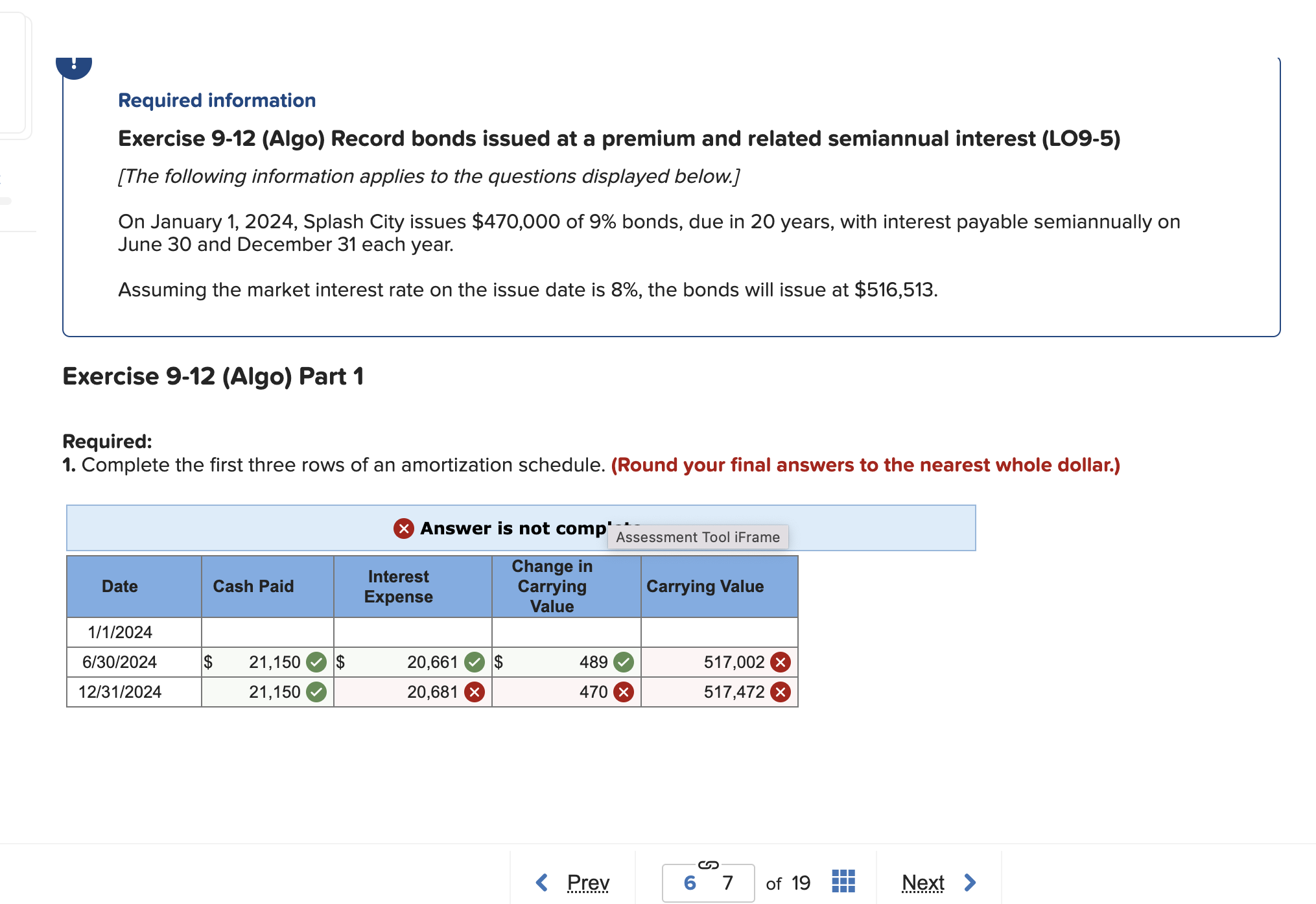Image resolution: width=1316 pixels, height=904 pixels.
Task: Click green checkmark beside 12/31 cash paid 21,150
Action: pyautogui.click(x=316, y=692)
